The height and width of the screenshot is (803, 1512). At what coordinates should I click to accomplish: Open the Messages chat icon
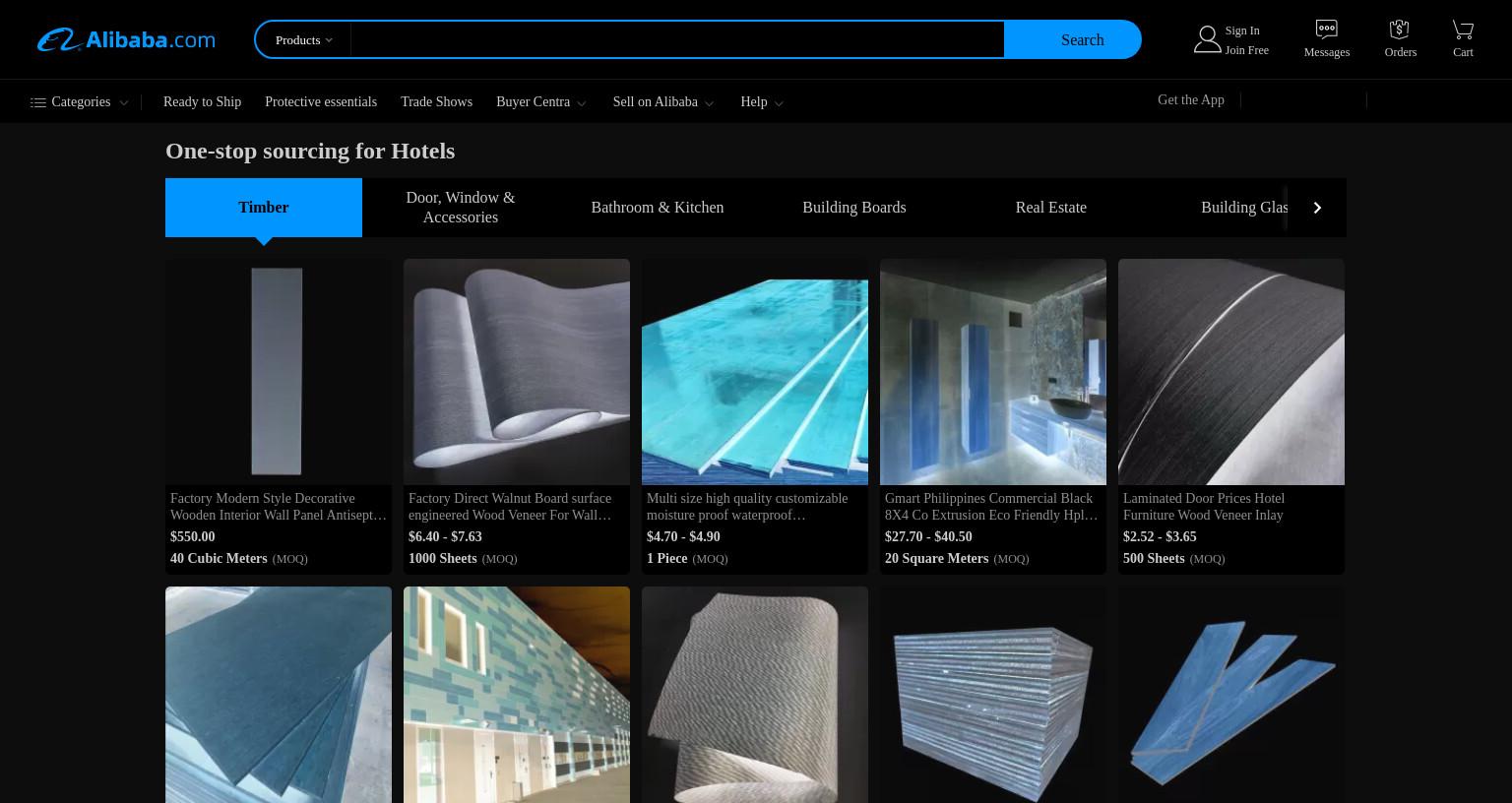[x=1326, y=30]
